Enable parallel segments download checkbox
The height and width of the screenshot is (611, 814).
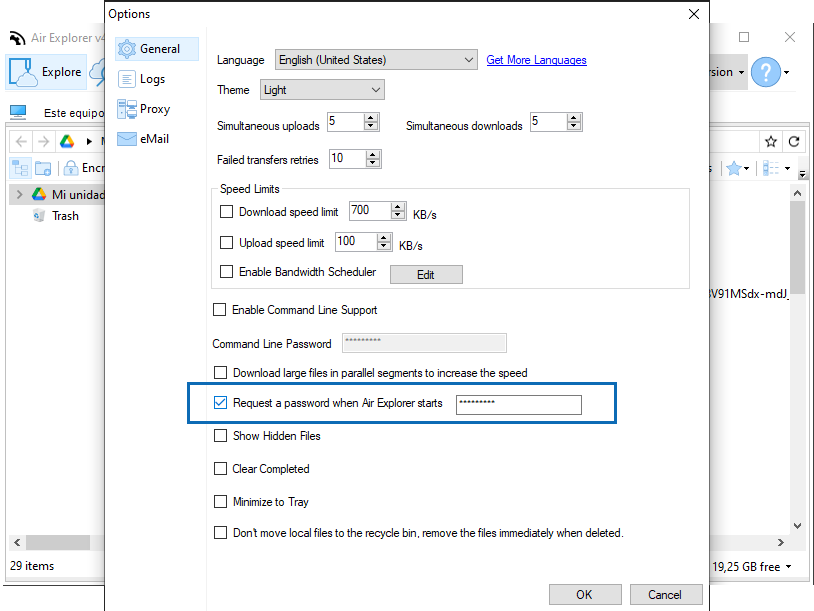pyautogui.click(x=221, y=373)
